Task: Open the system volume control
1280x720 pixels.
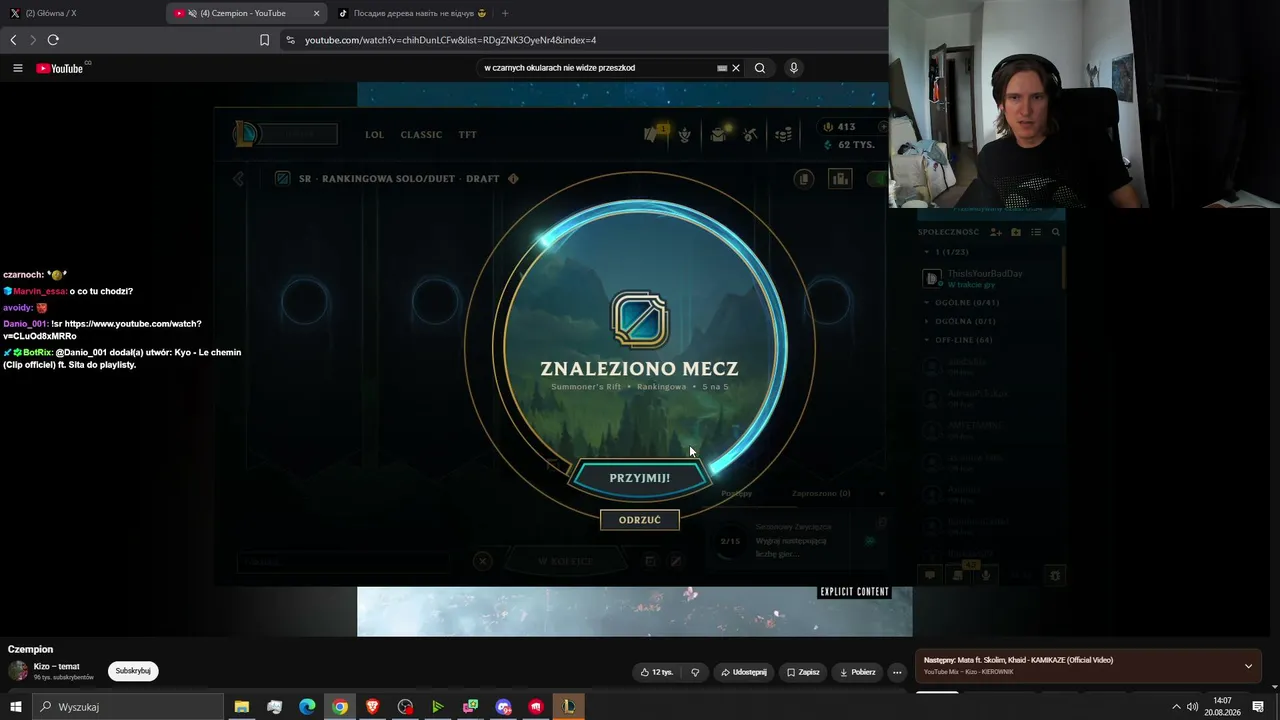Action: click(x=1192, y=707)
